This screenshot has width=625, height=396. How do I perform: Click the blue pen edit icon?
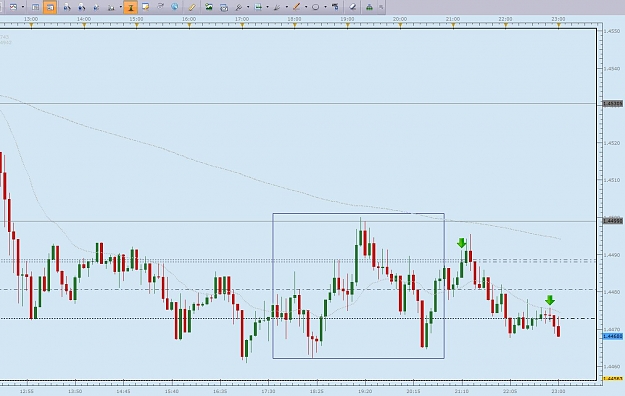click(x=96, y=7)
